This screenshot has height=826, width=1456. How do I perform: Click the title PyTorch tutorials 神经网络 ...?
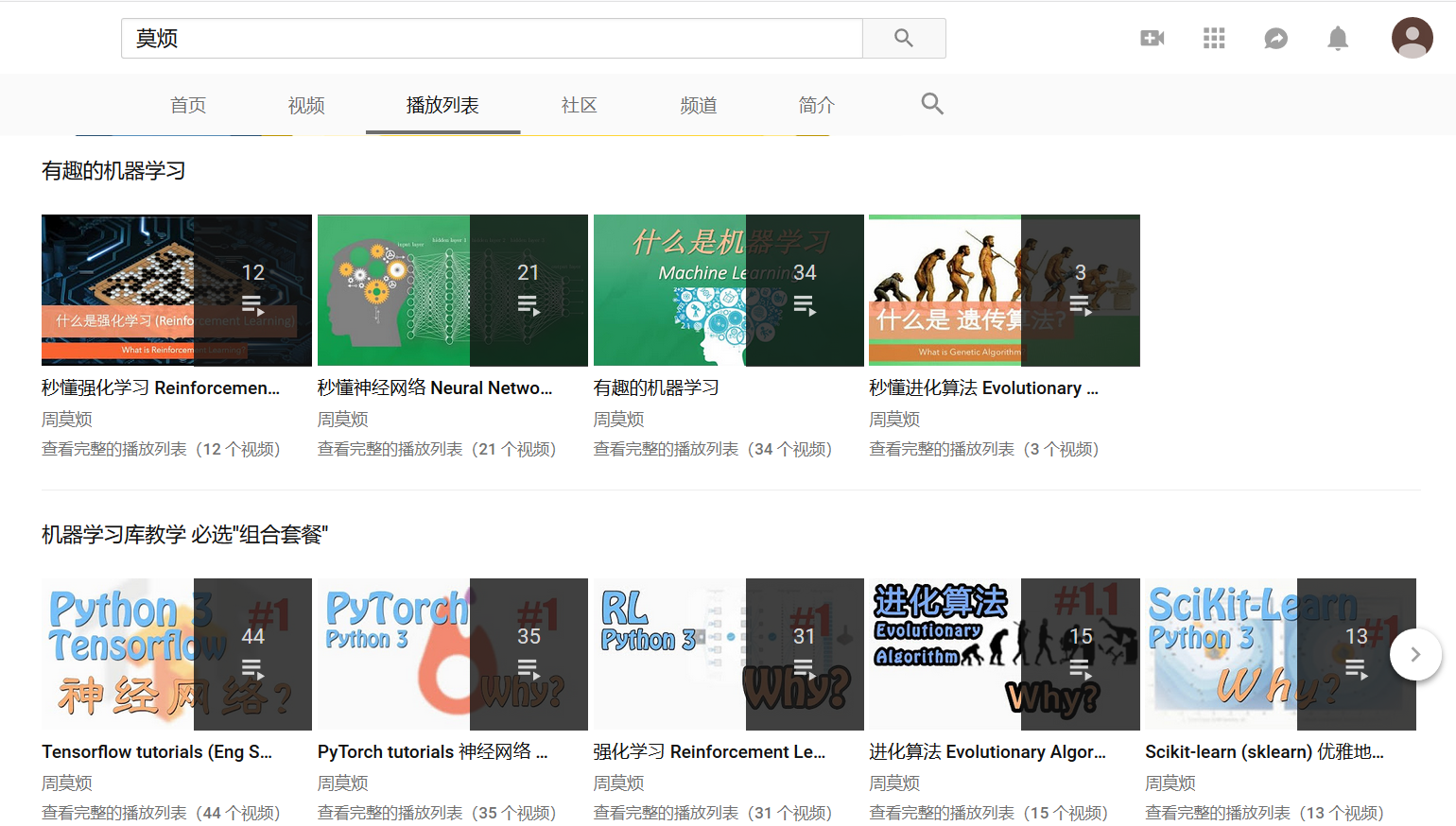pyautogui.click(x=433, y=751)
